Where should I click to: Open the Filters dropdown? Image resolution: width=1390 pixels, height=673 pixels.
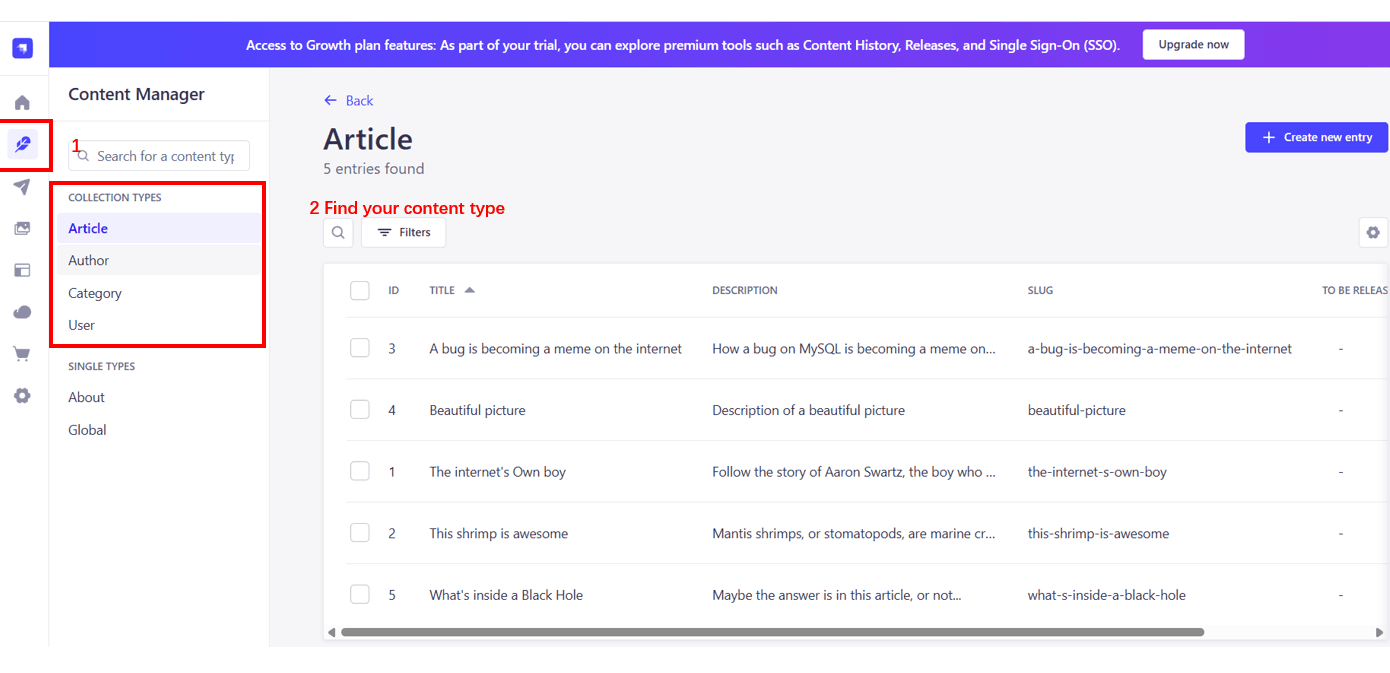click(x=403, y=232)
